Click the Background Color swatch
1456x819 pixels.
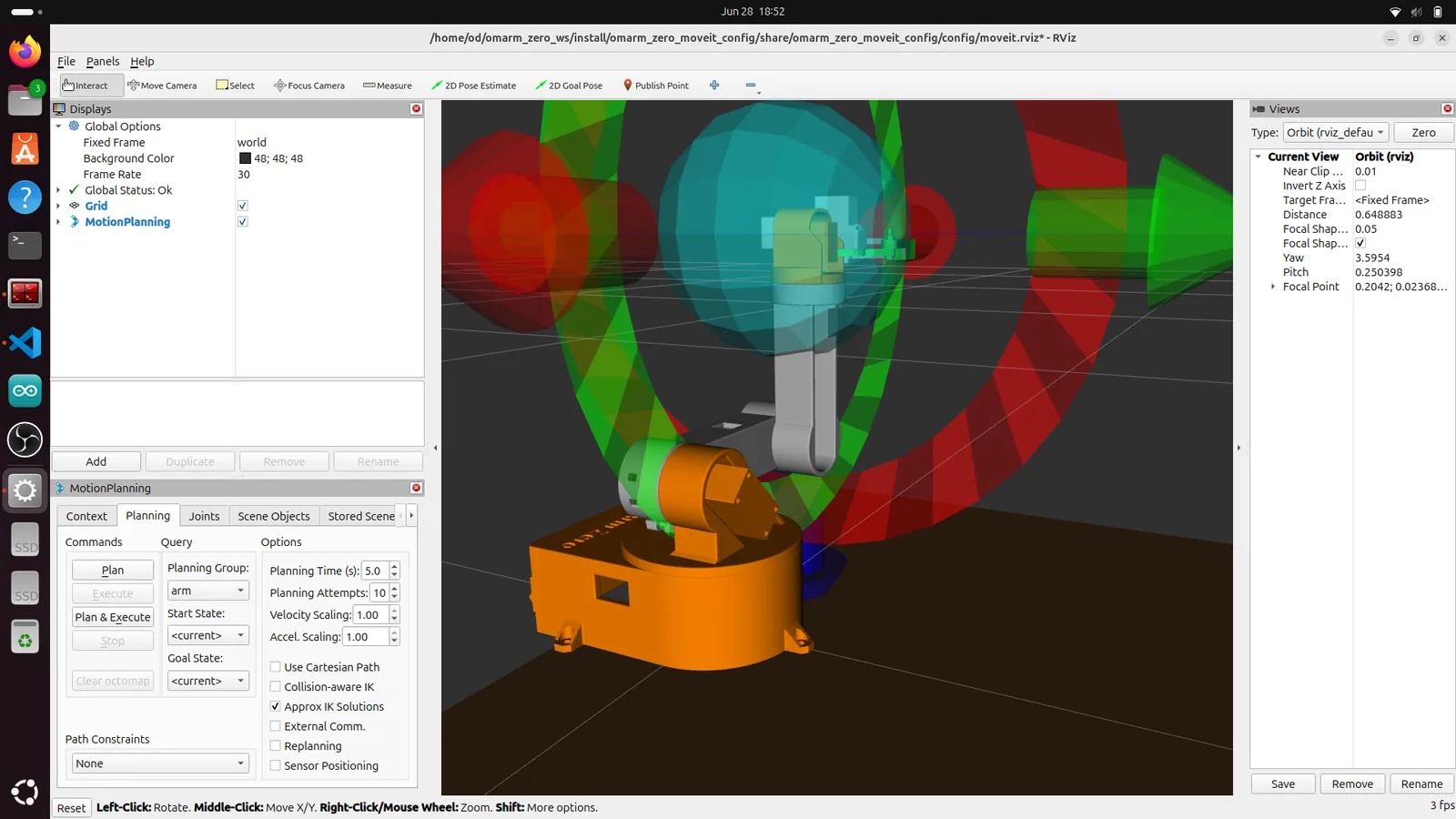(x=245, y=158)
